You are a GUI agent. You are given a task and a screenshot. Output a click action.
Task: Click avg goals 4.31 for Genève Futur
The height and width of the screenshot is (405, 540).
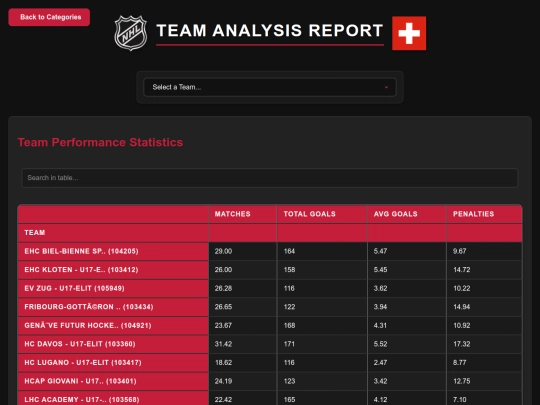point(380,325)
